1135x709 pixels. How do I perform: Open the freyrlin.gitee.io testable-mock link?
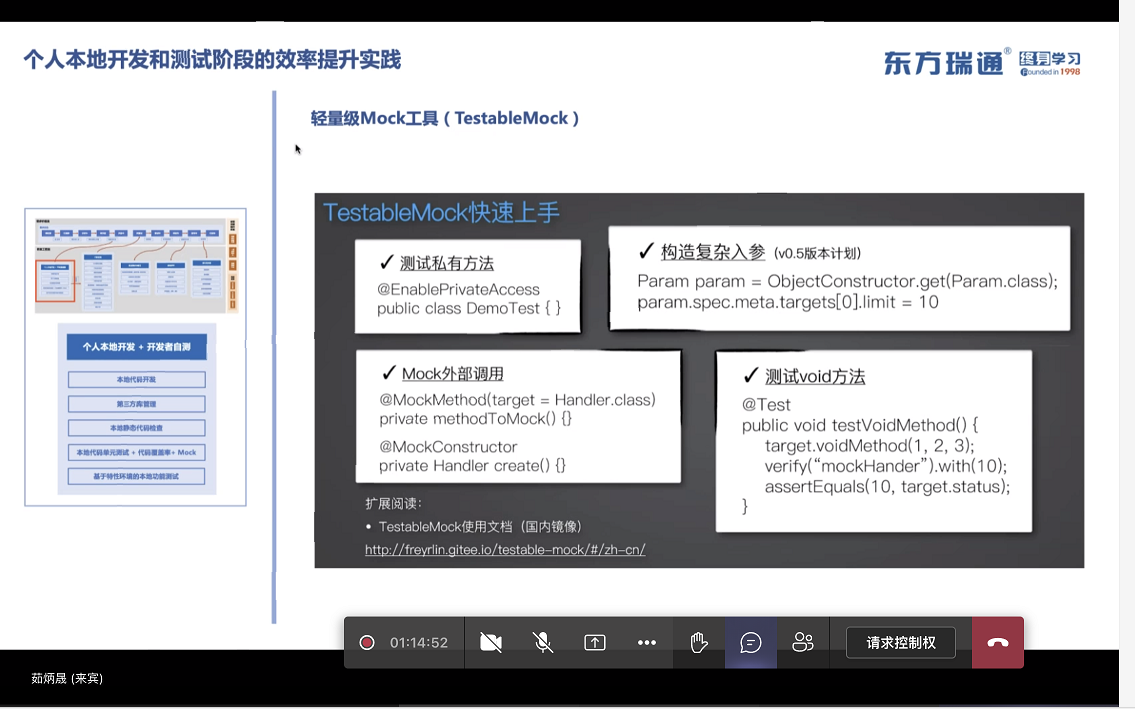click(x=505, y=550)
